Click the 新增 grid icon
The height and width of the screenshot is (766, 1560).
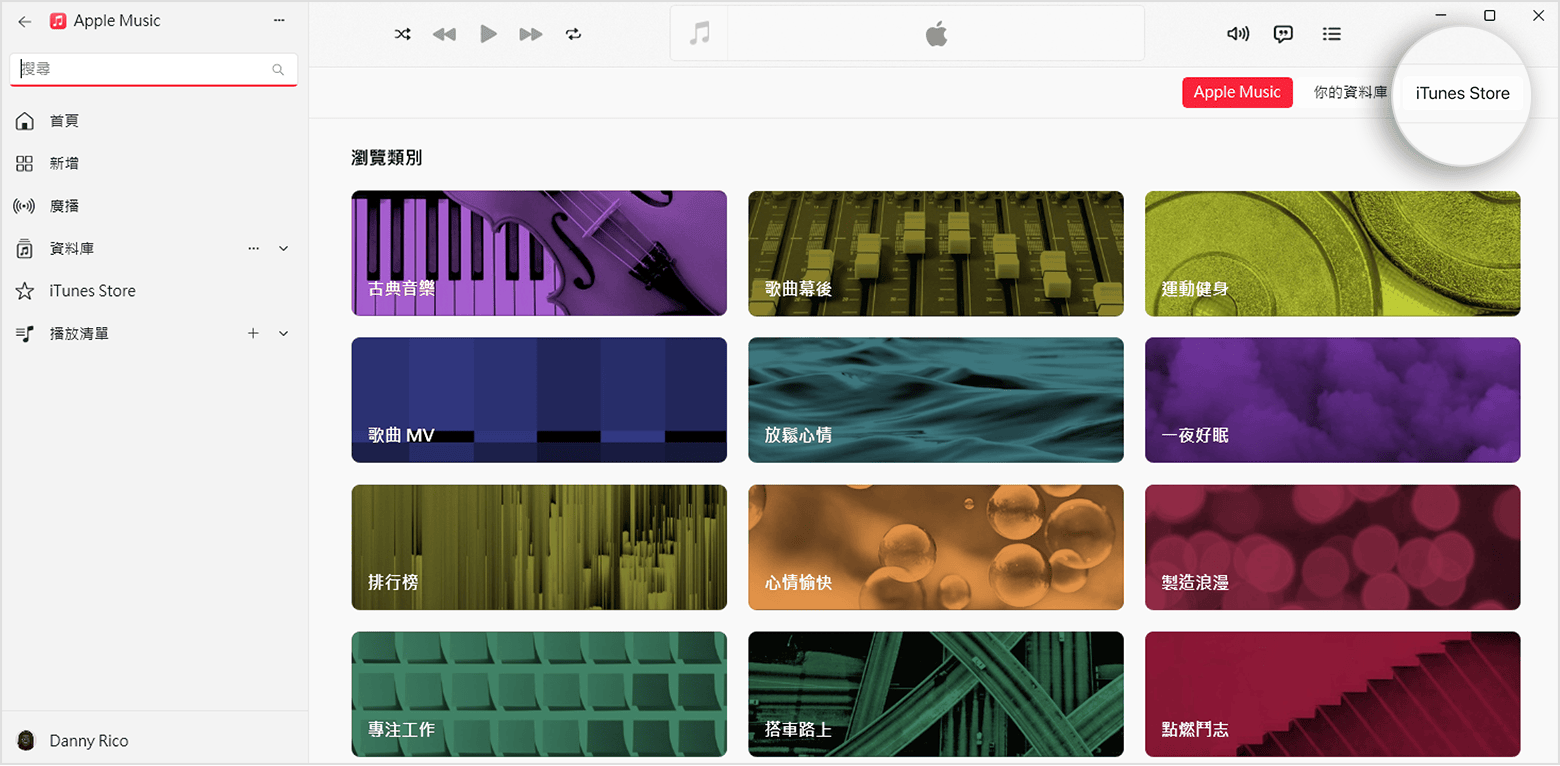25,163
